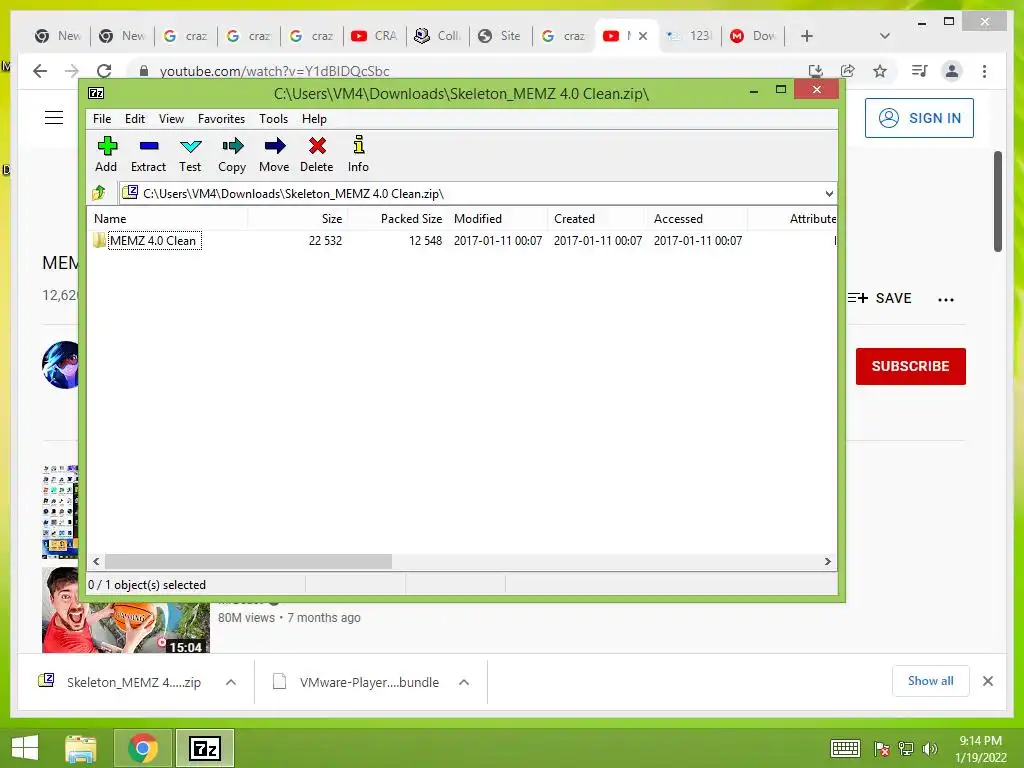Viewport: 1024px width, 768px height.
Task: Sort by the Modified column header
Action: 498,219
